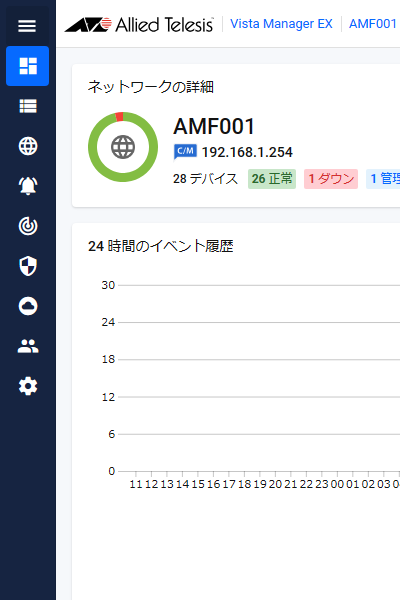This screenshot has height=600, width=400.
Task: Open the wireless radar plugin icon
Action: pos(28,226)
